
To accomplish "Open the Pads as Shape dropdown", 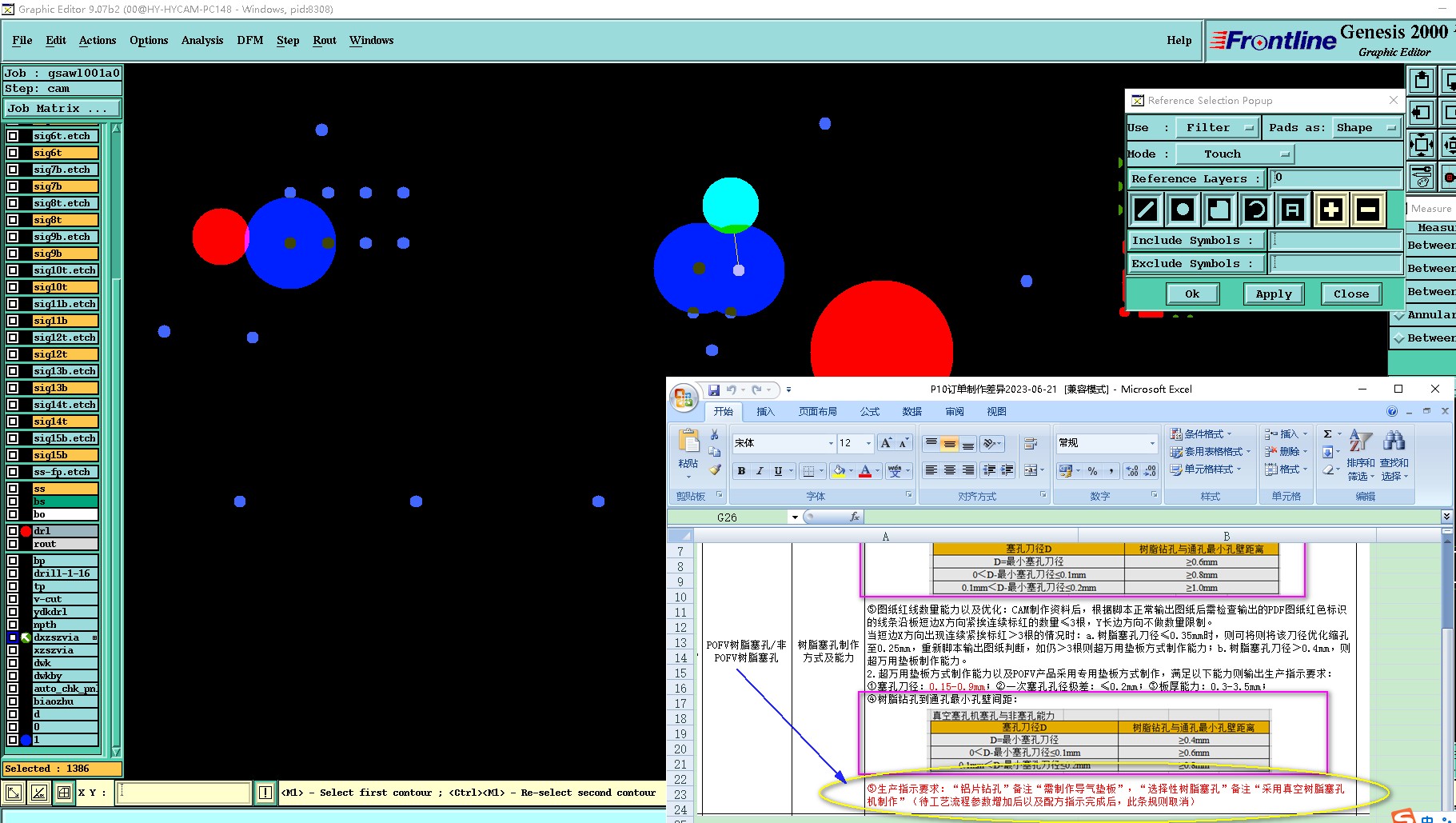I will click(x=1366, y=127).
